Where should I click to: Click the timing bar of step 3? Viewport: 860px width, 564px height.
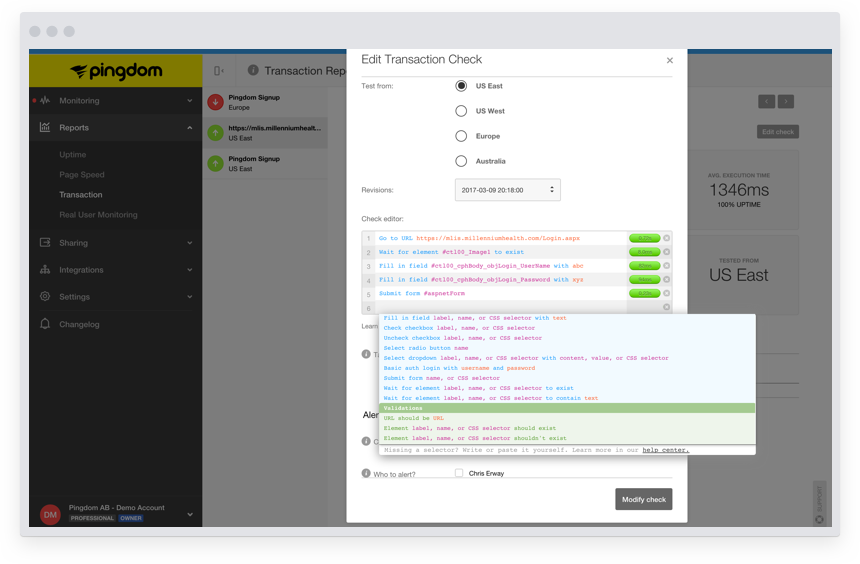tap(644, 266)
